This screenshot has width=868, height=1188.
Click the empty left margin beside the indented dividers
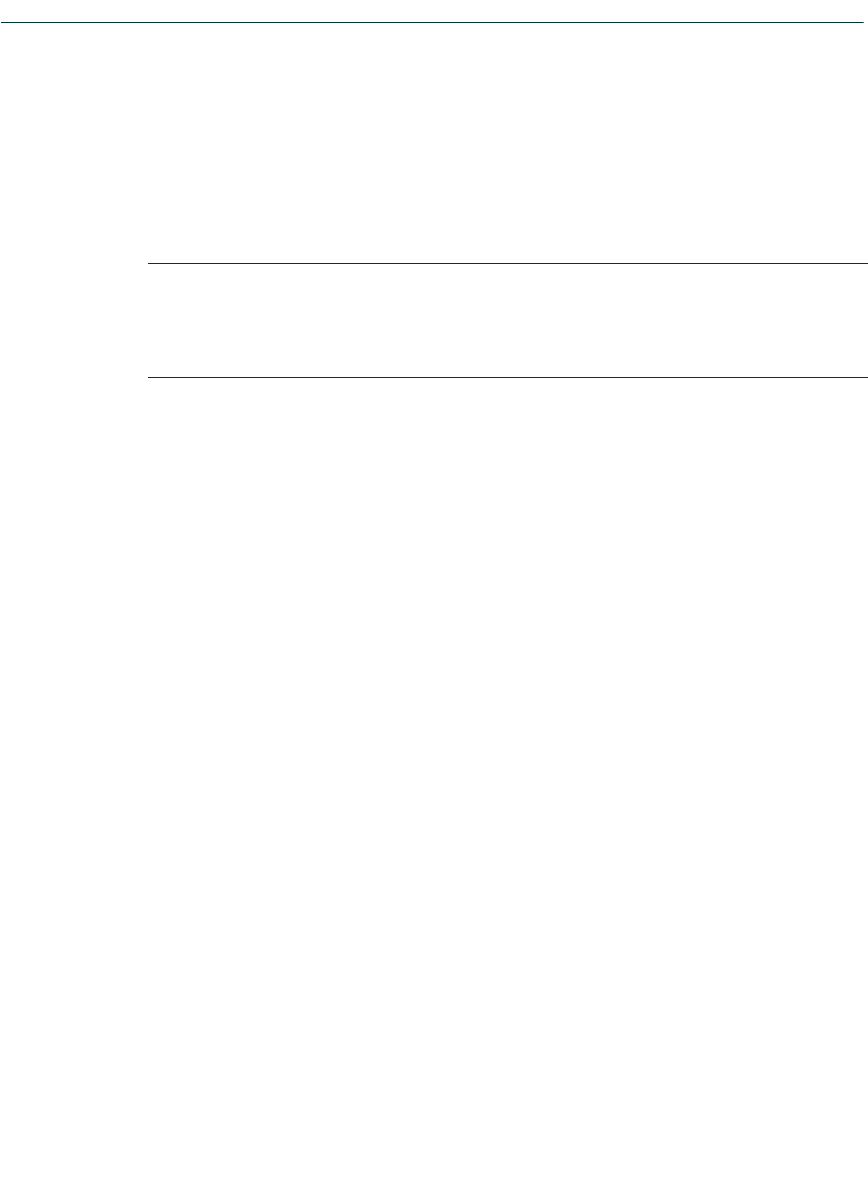pos(73,320)
